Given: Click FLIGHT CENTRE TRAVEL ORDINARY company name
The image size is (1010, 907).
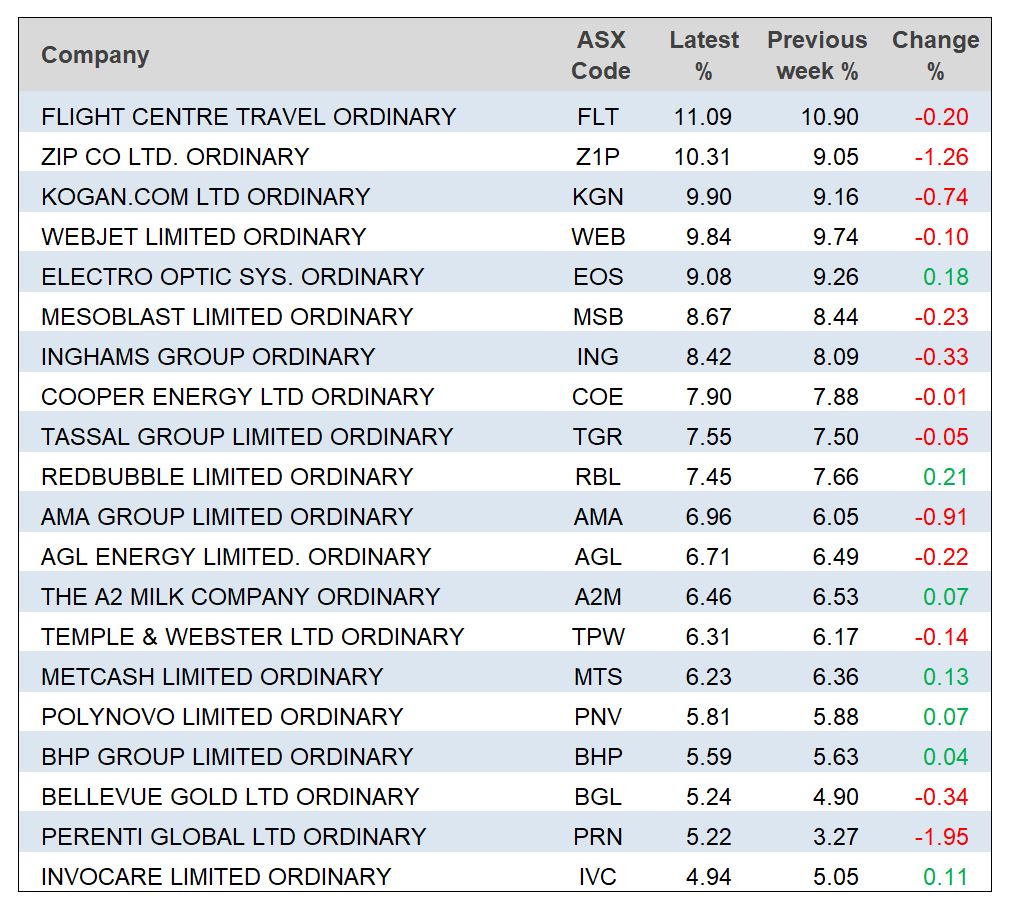Looking at the screenshot, I should tap(248, 117).
